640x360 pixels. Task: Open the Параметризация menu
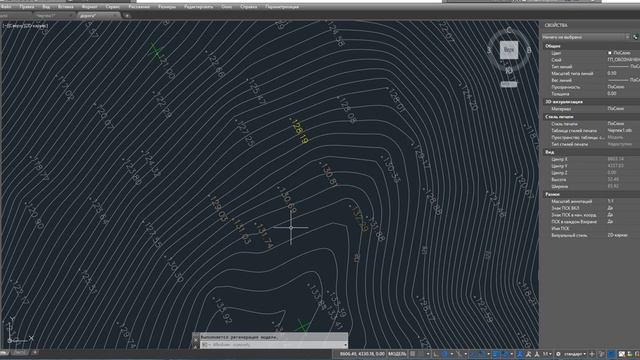(x=282, y=7)
